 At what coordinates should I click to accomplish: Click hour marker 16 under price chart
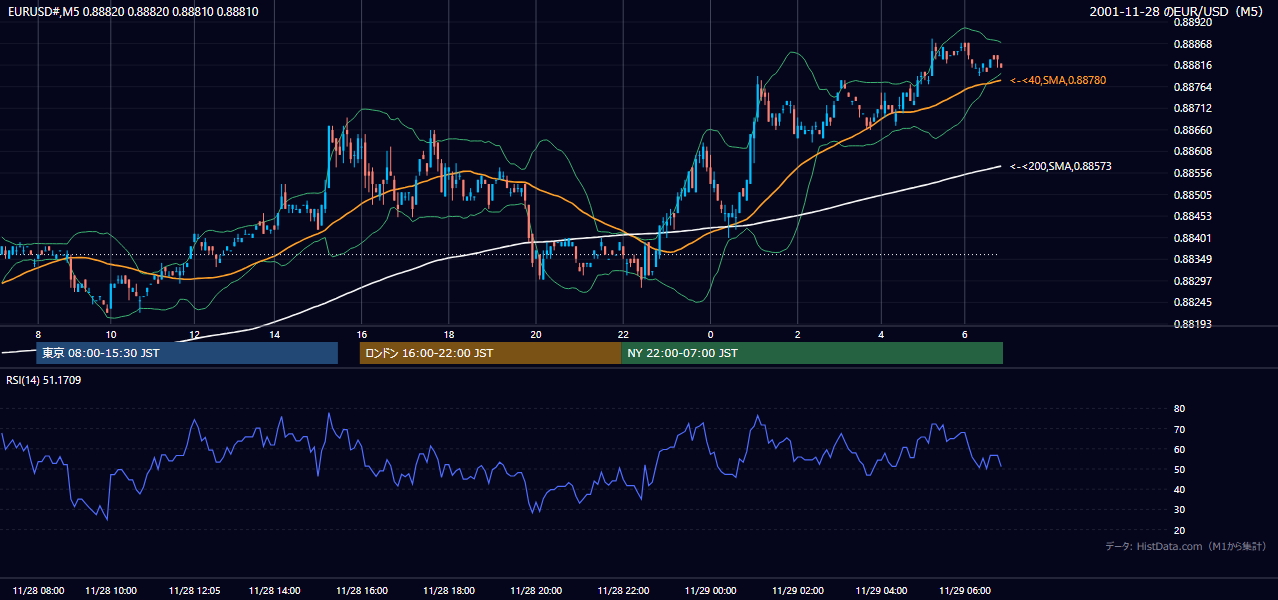pos(361,334)
